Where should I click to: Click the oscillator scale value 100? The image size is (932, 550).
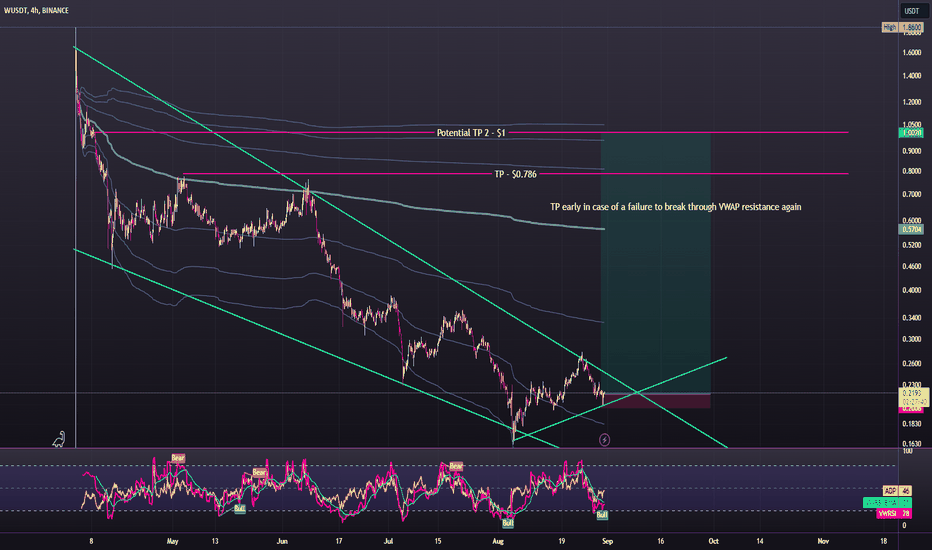tap(907, 452)
